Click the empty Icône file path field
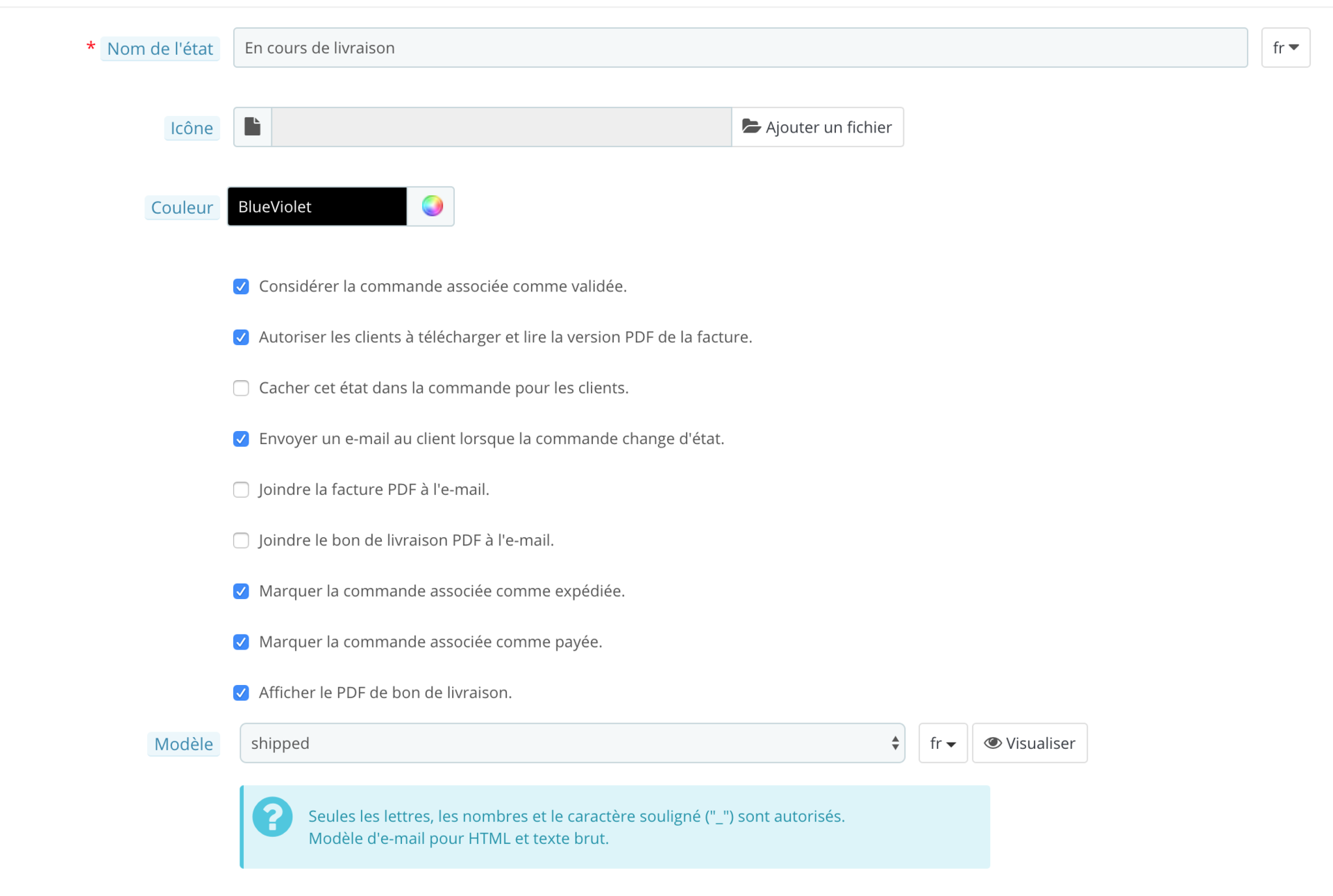Viewport: 1333px width, 896px height. 501,127
